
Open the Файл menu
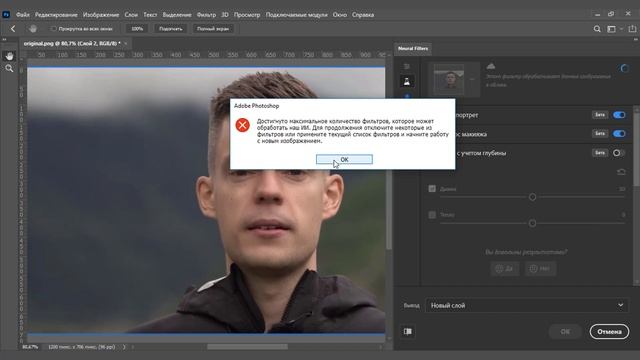point(23,15)
